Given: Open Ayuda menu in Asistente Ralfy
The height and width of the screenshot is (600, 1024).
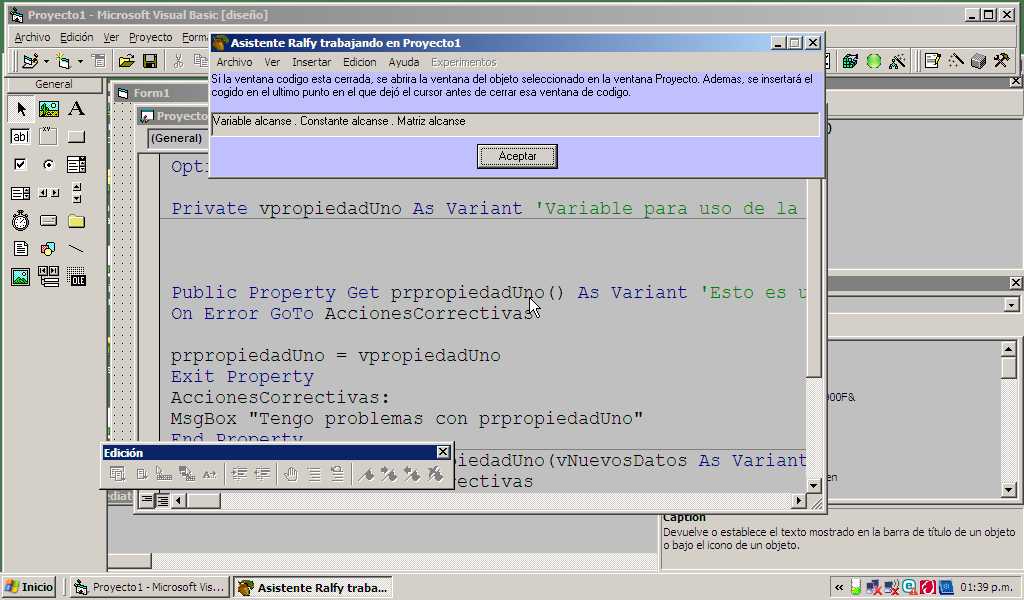Looking at the screenshot, I should [404, 62].
